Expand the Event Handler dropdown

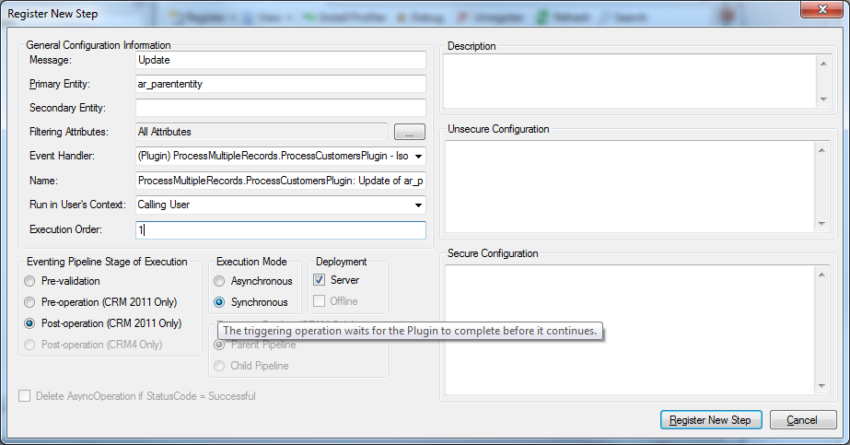[x=418, y=156]
